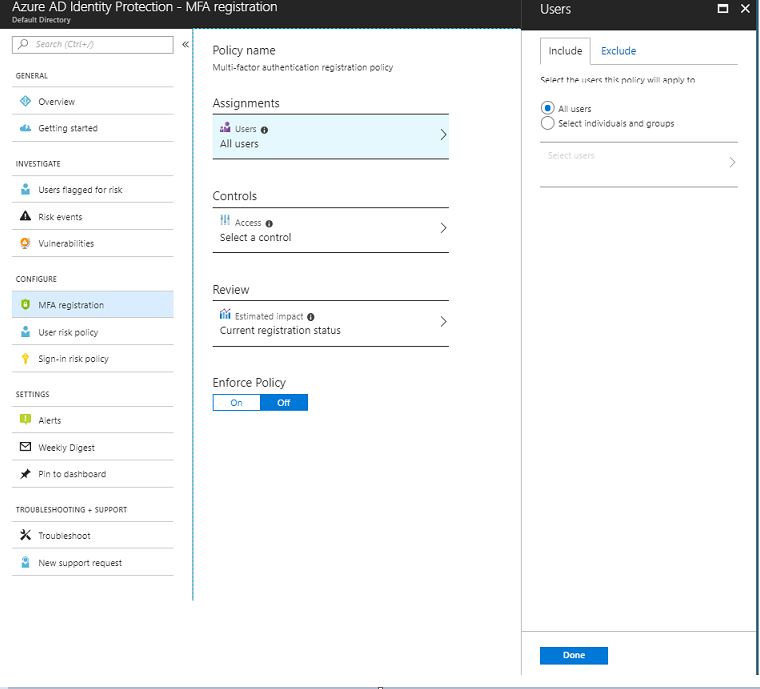Open the Alerts settings label

click(49, 421)
